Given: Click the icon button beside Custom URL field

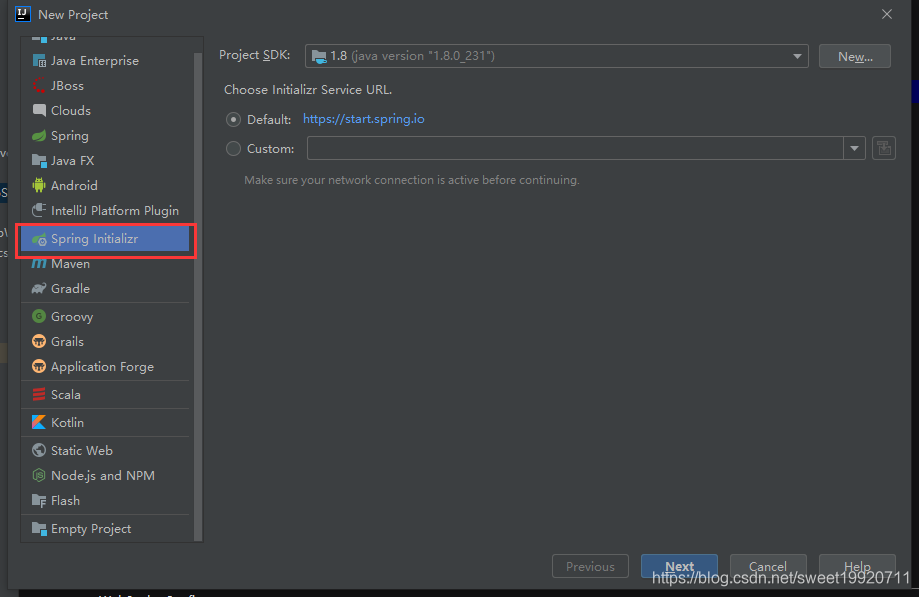Looking at the screenshot, I should point(884,148).
